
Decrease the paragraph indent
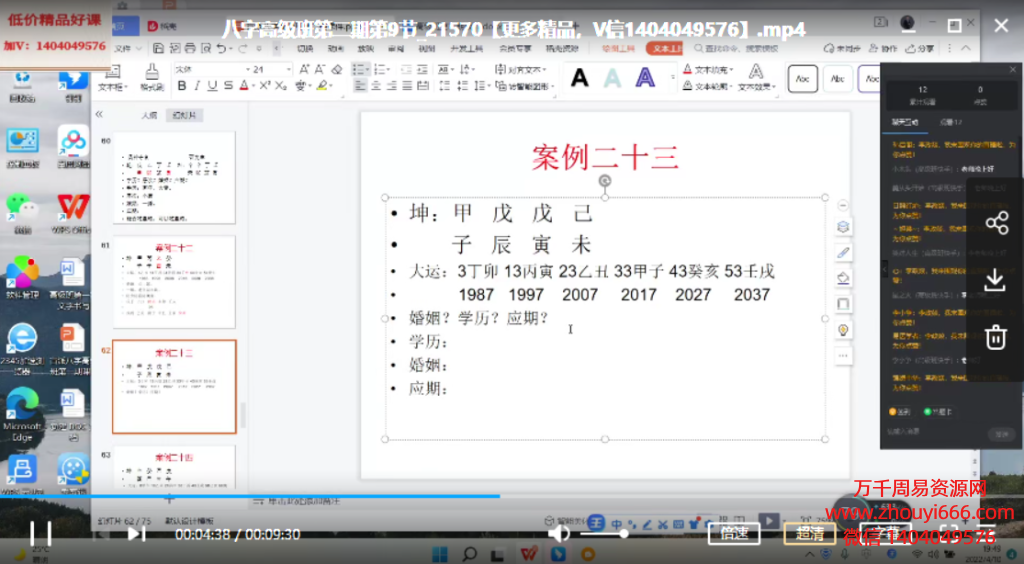(x=406, y=69)
